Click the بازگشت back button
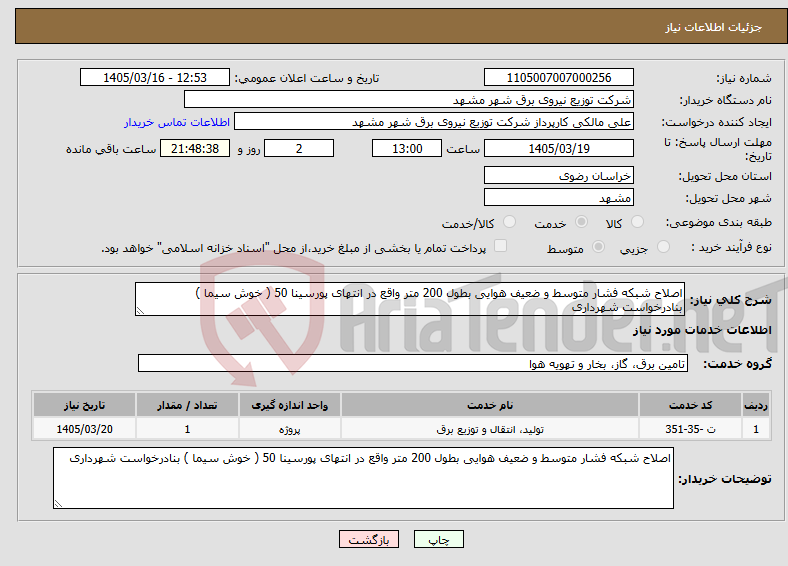The width and height of the screenshot is (788, 566). (x=368, y=539)
